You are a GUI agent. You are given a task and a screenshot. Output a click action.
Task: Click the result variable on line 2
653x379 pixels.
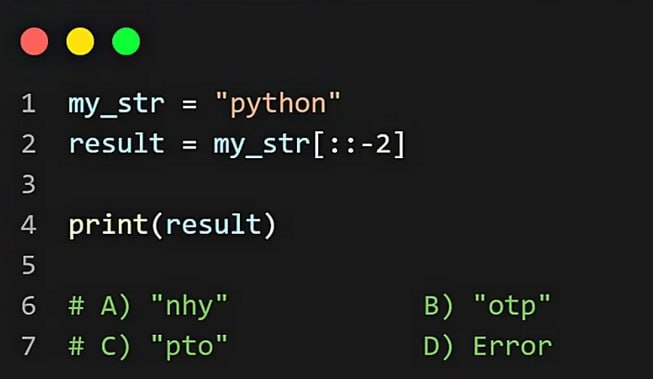117,143
